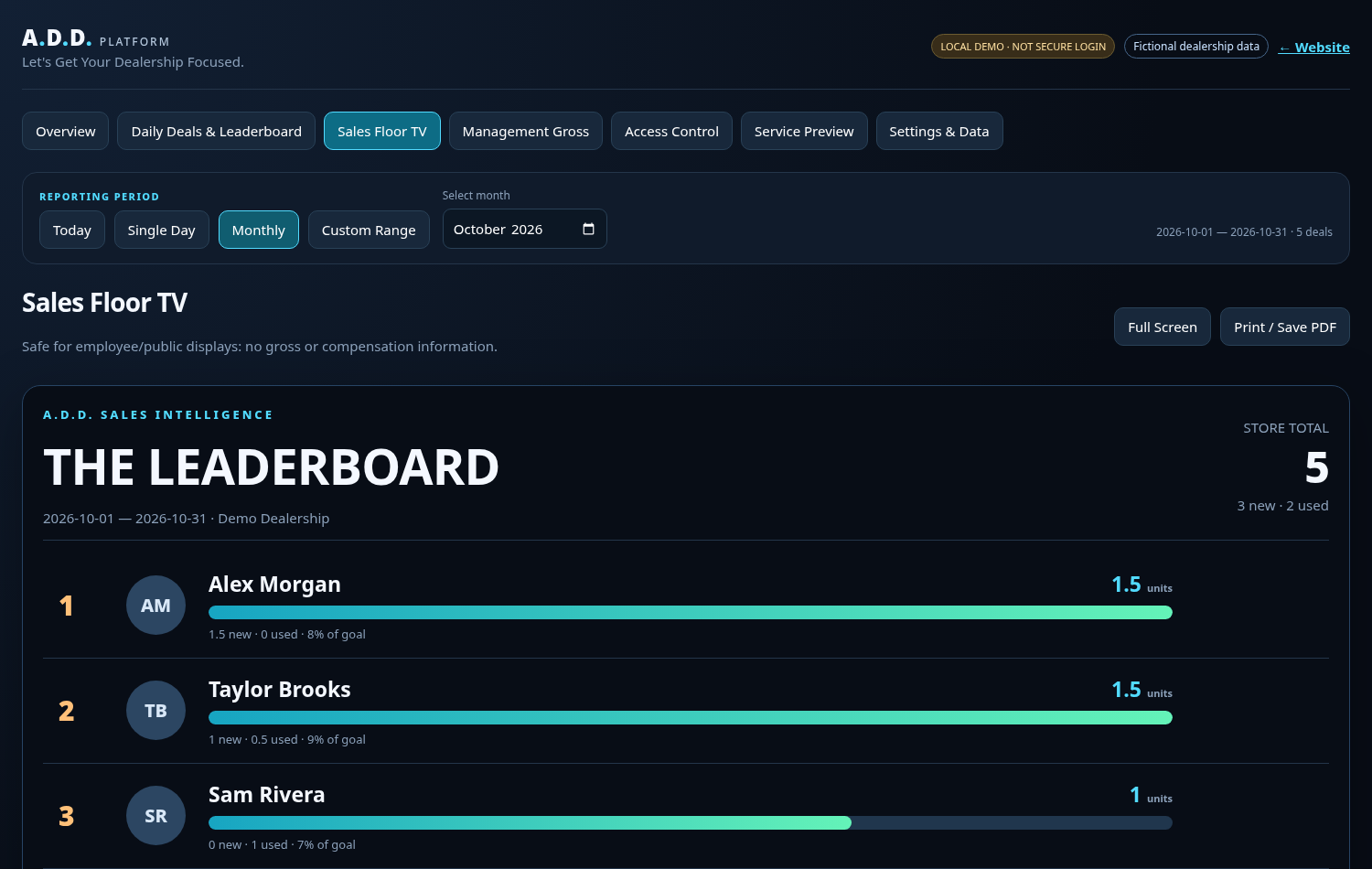This screenshot has width=1372, height=869.
Task: Click the Store Total value 5
Action: (1316, 467)
